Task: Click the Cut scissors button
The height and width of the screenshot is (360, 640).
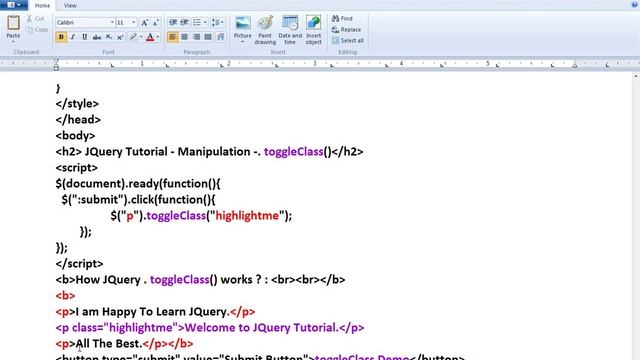Action: tap(35, 18)
